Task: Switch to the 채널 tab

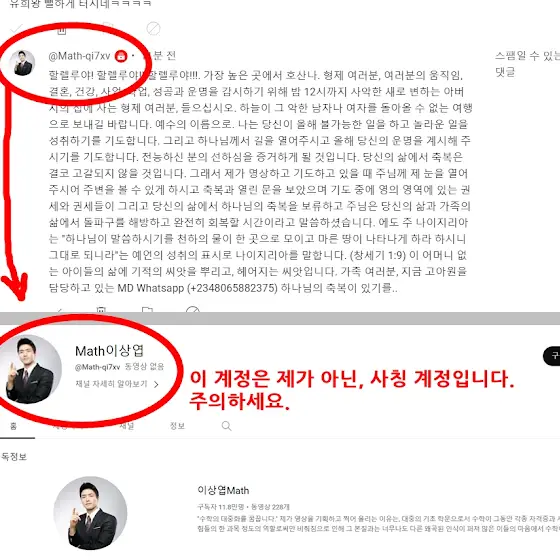Action: coord(126,426)
